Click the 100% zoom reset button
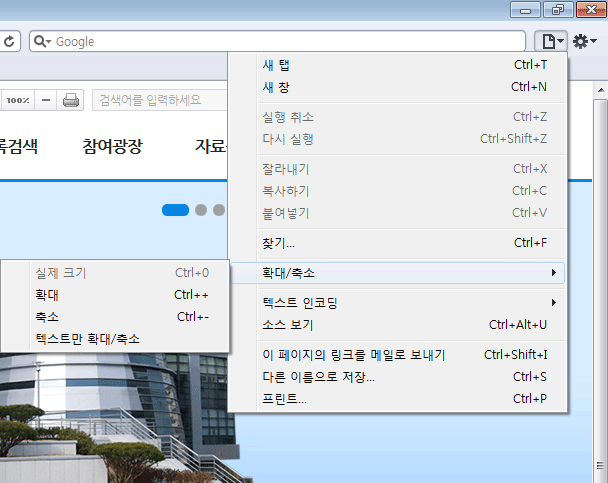Viewport: 608px width, 483px height. [17, 100]
